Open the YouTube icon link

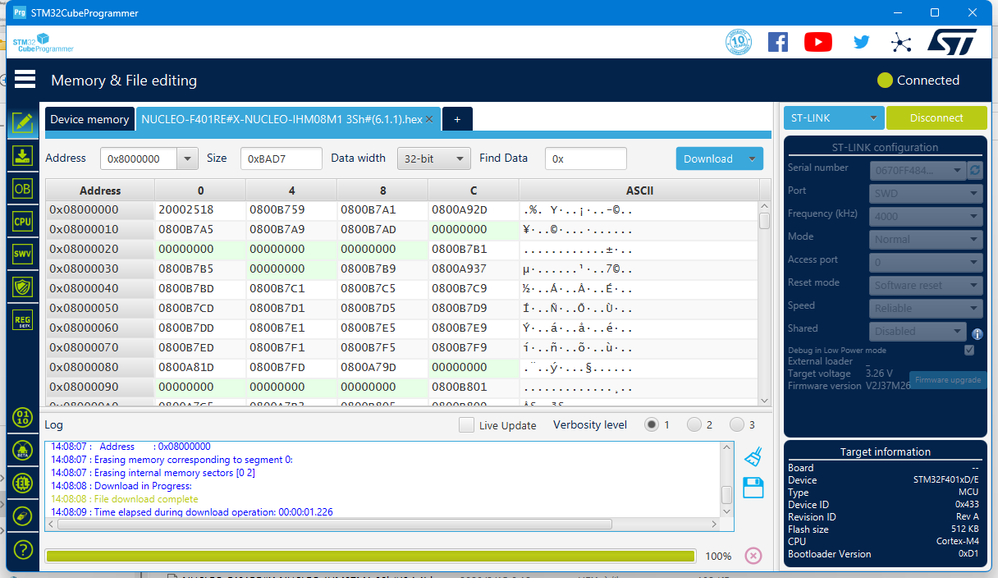(818, 42)
